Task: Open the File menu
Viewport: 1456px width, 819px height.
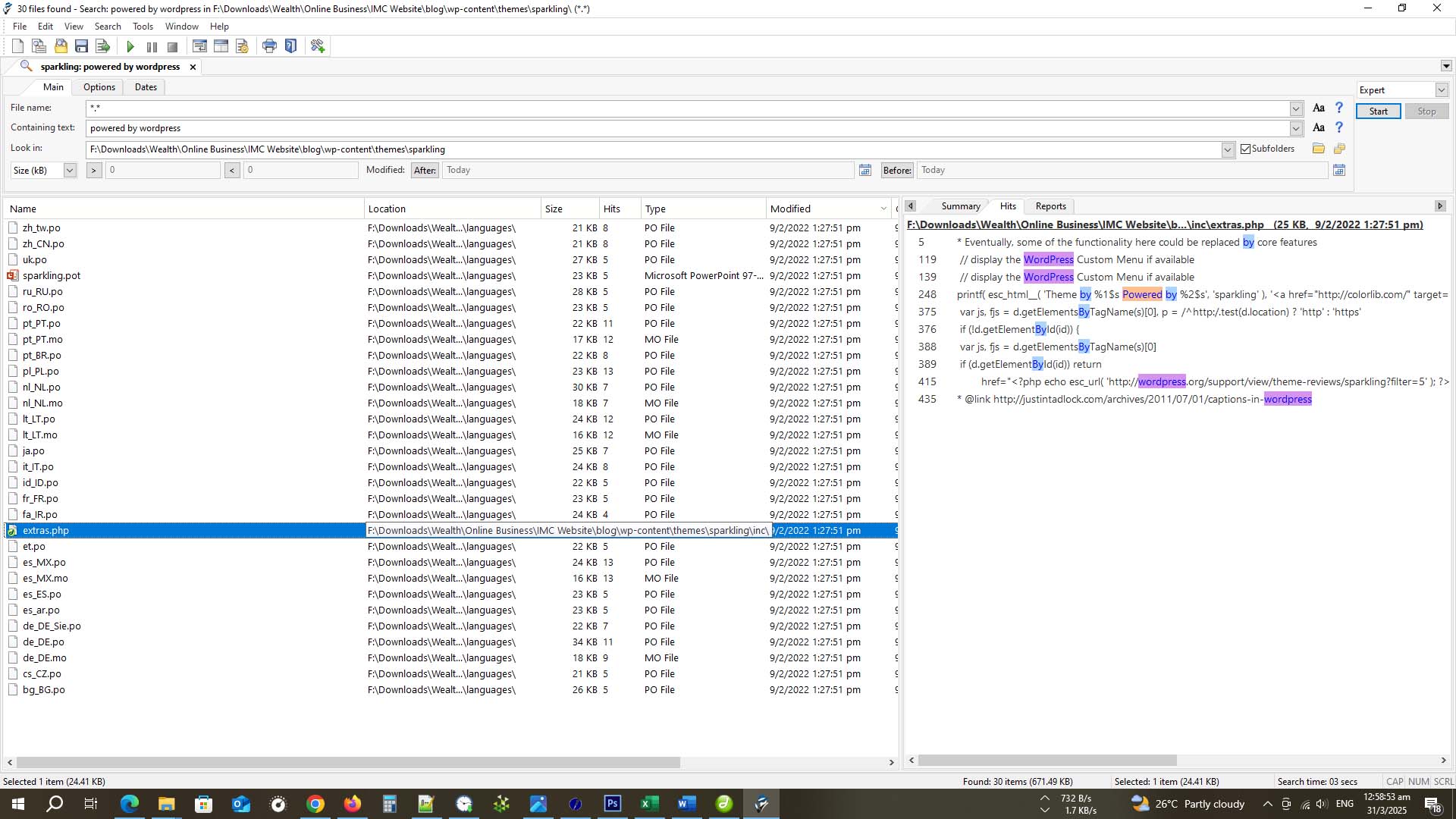Action: click(20, 27)
